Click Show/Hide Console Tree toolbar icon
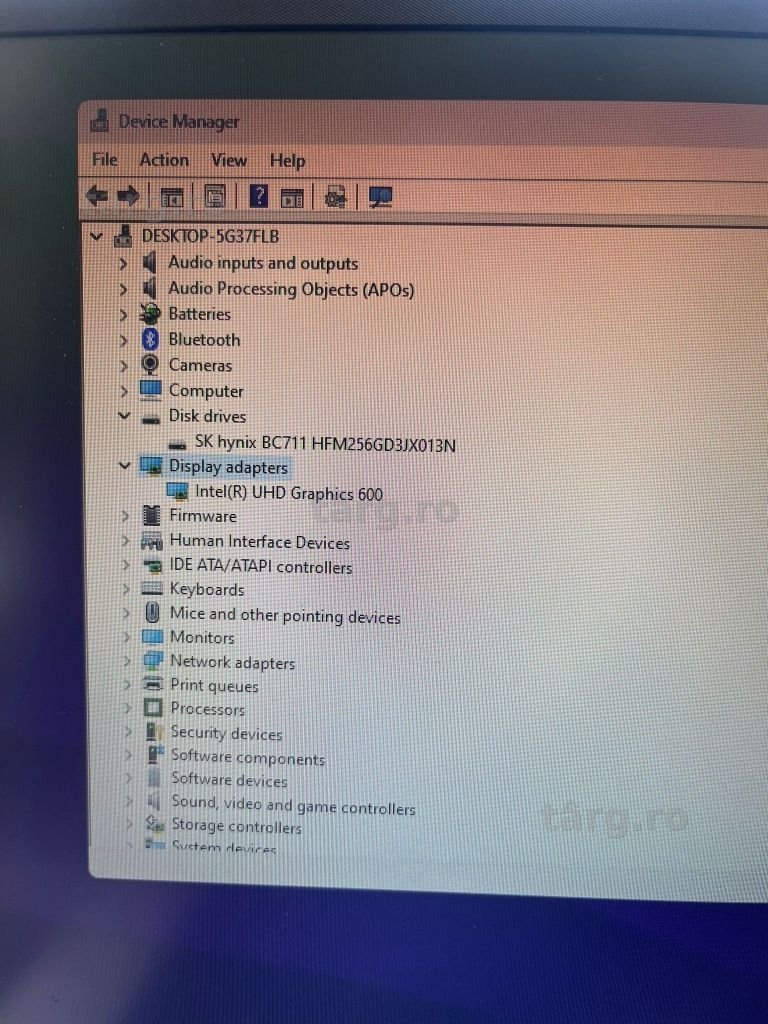The width and height of the screenshot is (768, 1024). click(172, 197)
